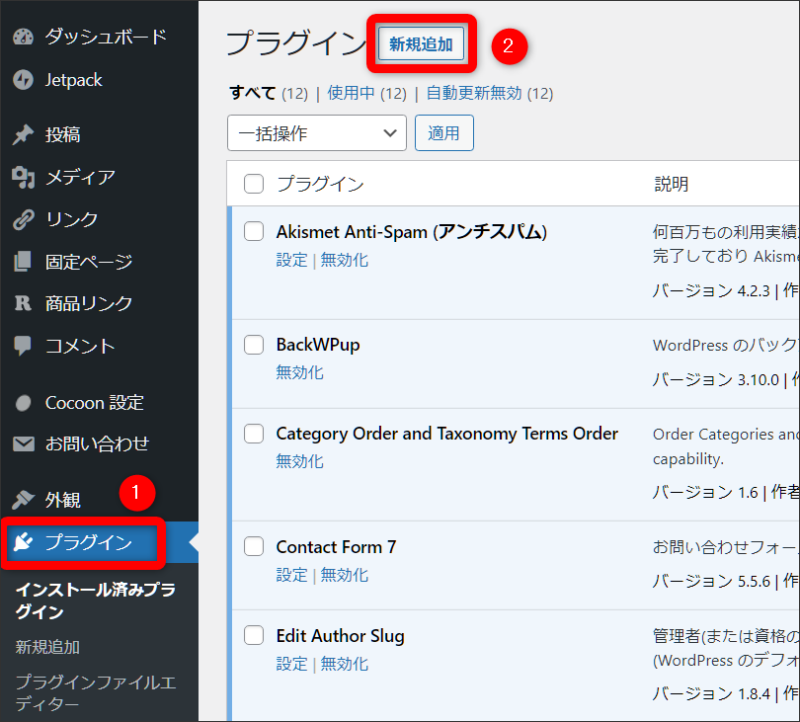This screenshot has height=722, width=800.
Task: Click the R icon beside 商品リンク
Action: [x=23, y=304]
